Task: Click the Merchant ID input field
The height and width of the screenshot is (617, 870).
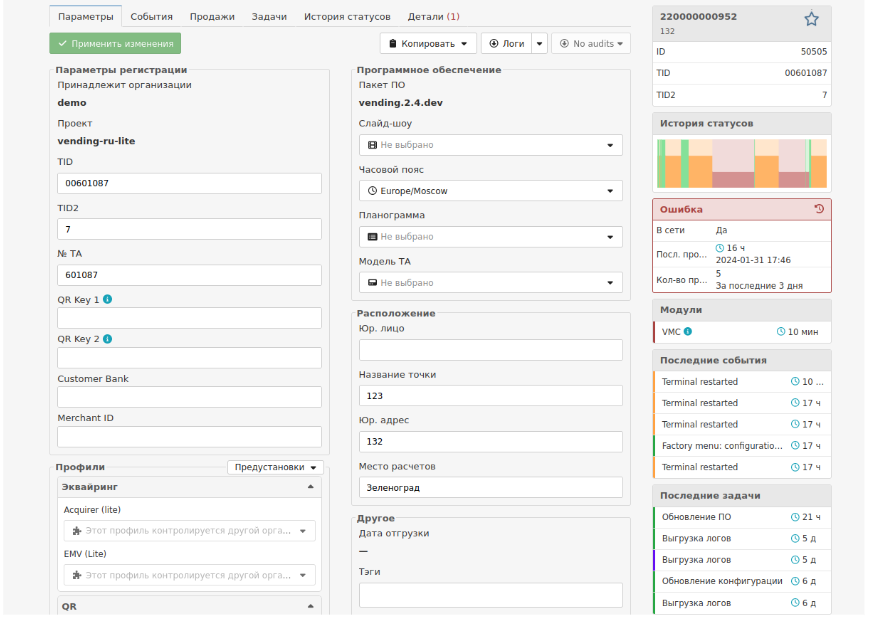Action: pos(189,437)
